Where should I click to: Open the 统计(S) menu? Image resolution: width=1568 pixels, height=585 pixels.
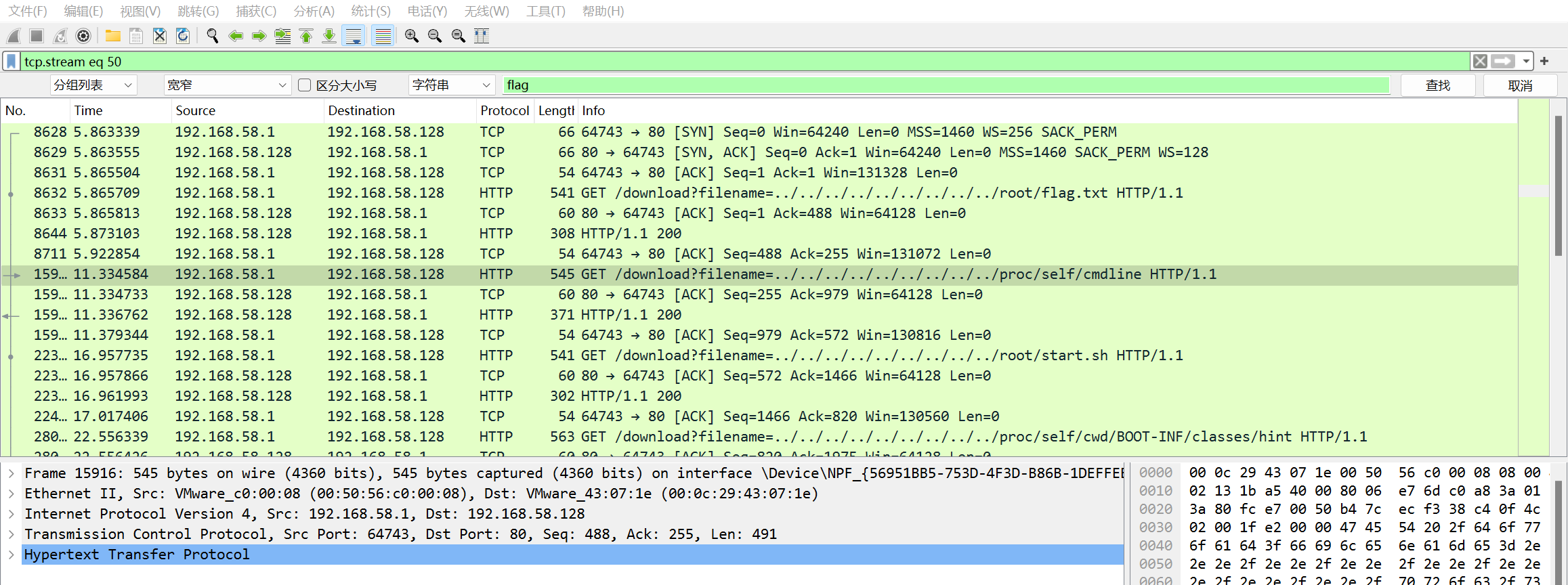(370, 12)
